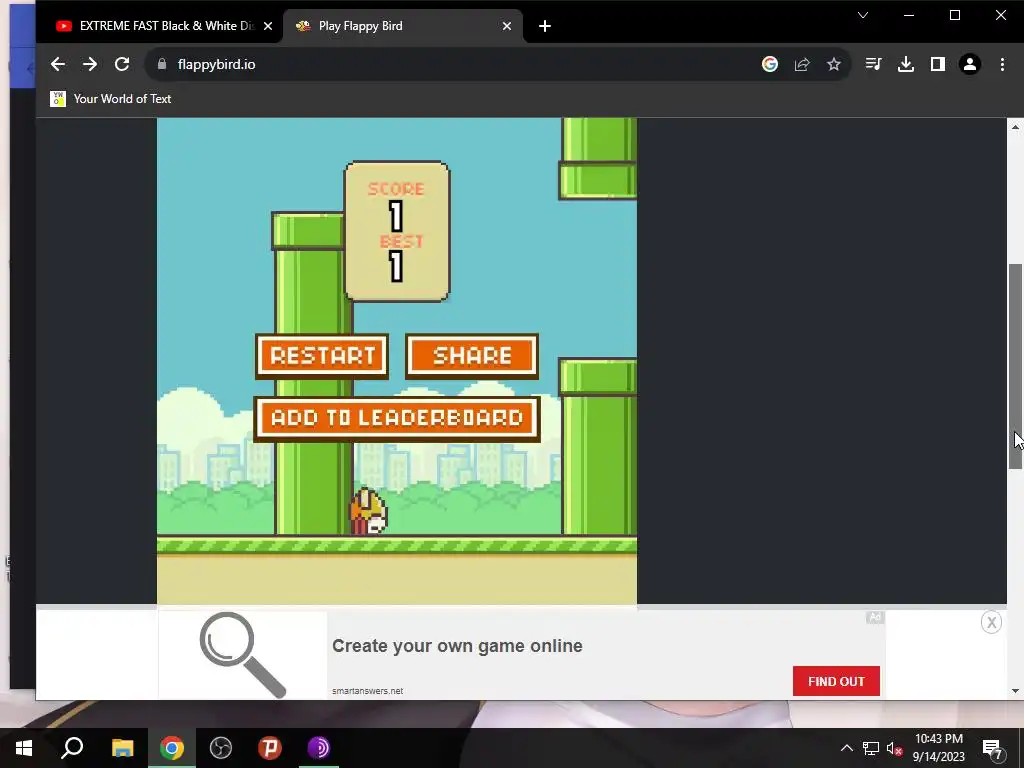
Task: Add score to leaderboard
Action: 397,419
